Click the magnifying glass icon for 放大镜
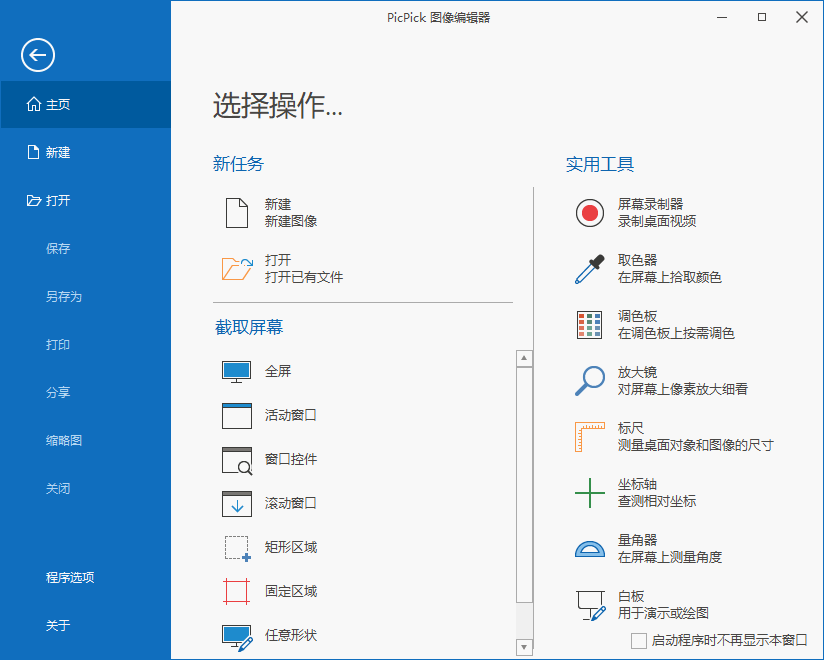Viewport: 824px width, 660px height. click(x=590, y=380)
